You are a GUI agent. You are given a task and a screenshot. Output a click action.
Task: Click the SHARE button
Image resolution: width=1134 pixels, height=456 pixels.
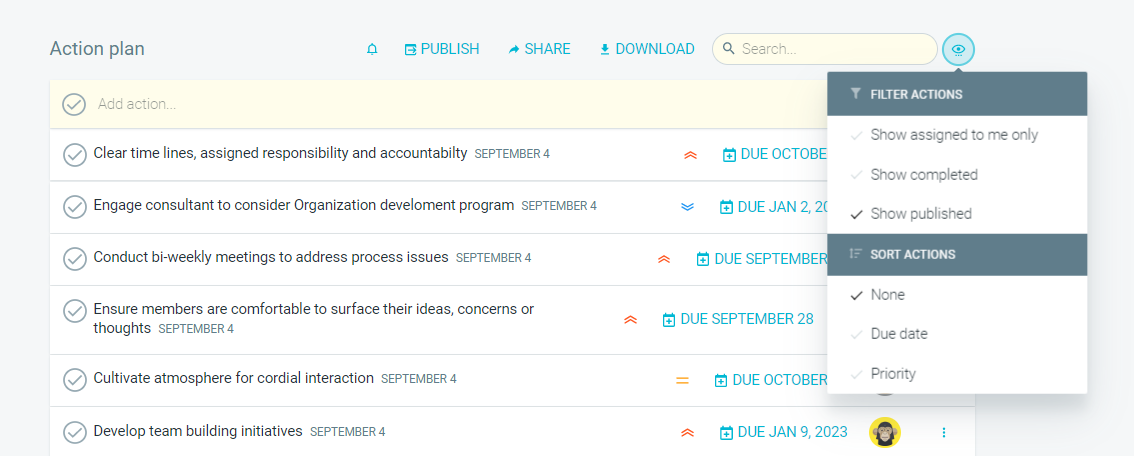click(x=540, y=49)
